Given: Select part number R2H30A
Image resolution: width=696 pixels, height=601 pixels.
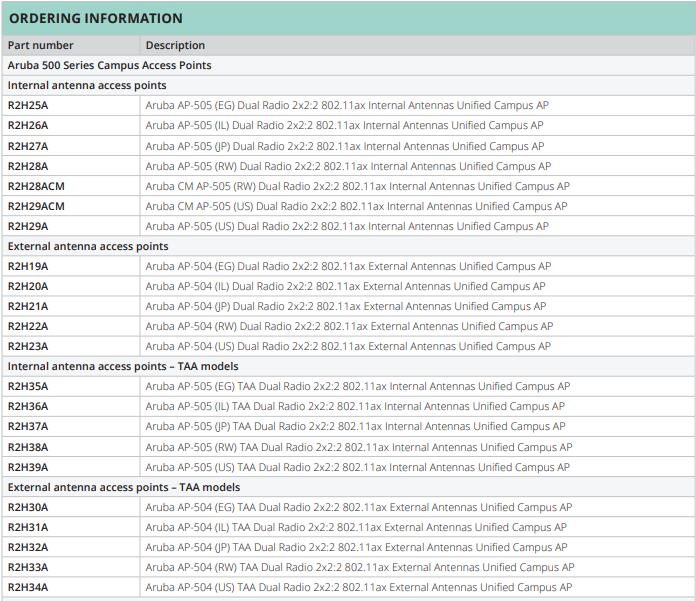Looking at the screenshot, I should pyautogui.click(x=28, y=507).
